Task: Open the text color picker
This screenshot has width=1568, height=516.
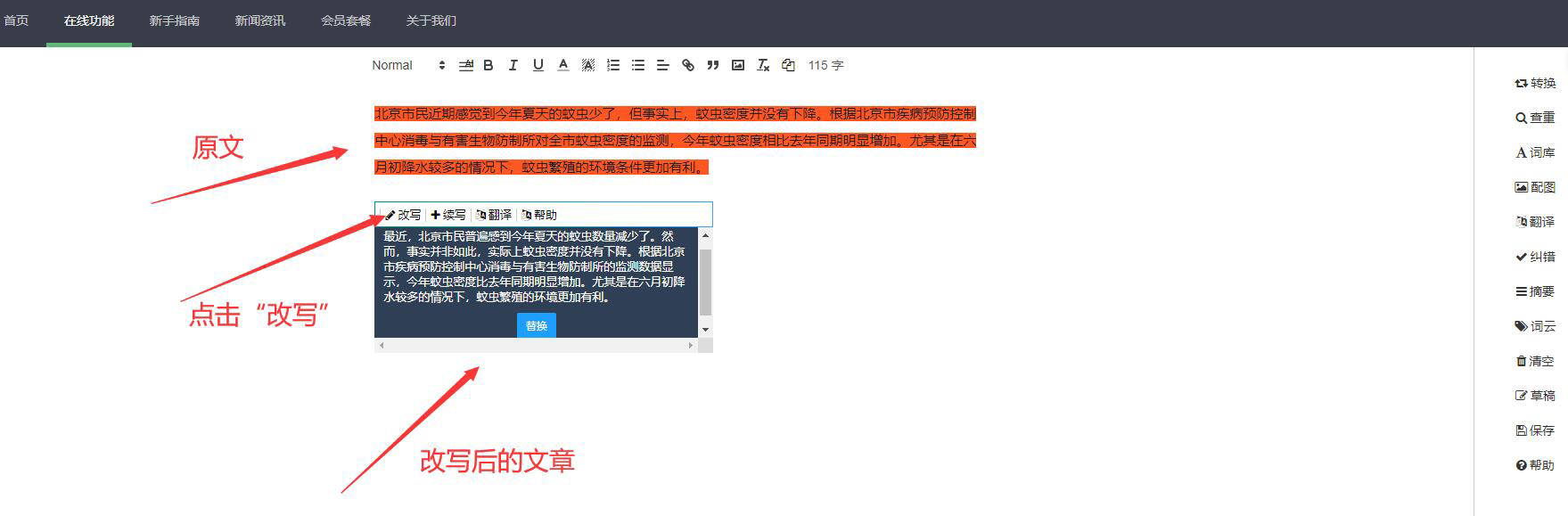Action: pyautogui.click(x=562, y=65)
